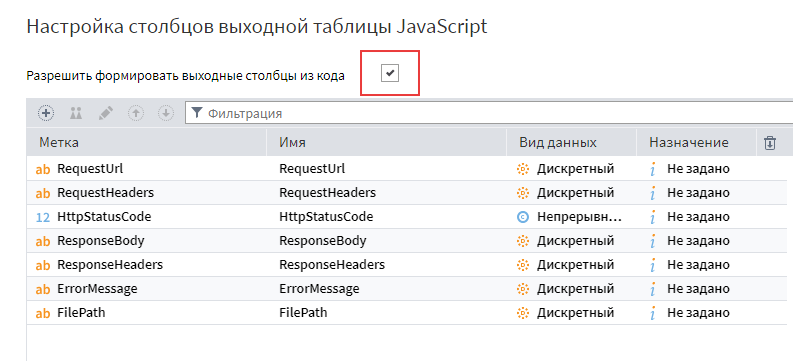Click HttpStatusCode in the Имя column
The height and width of the screenshot is (361, 793).
tap(326, 217)
